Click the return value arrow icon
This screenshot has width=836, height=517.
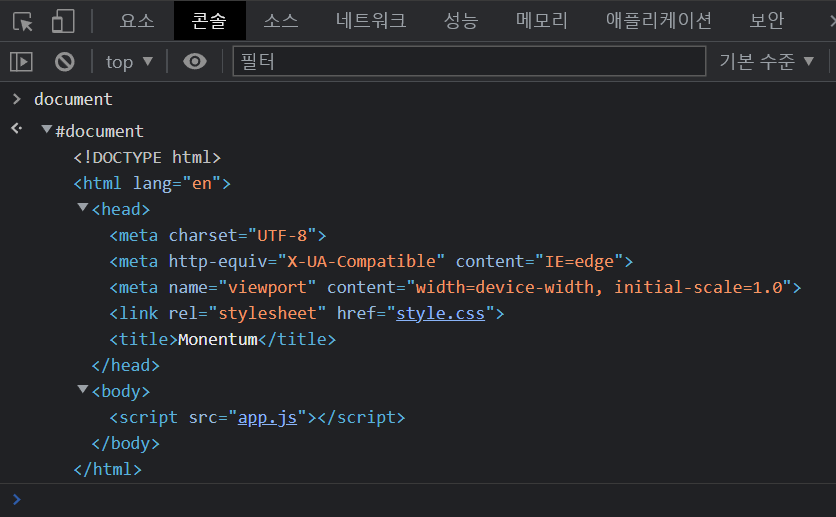point(17,128)
